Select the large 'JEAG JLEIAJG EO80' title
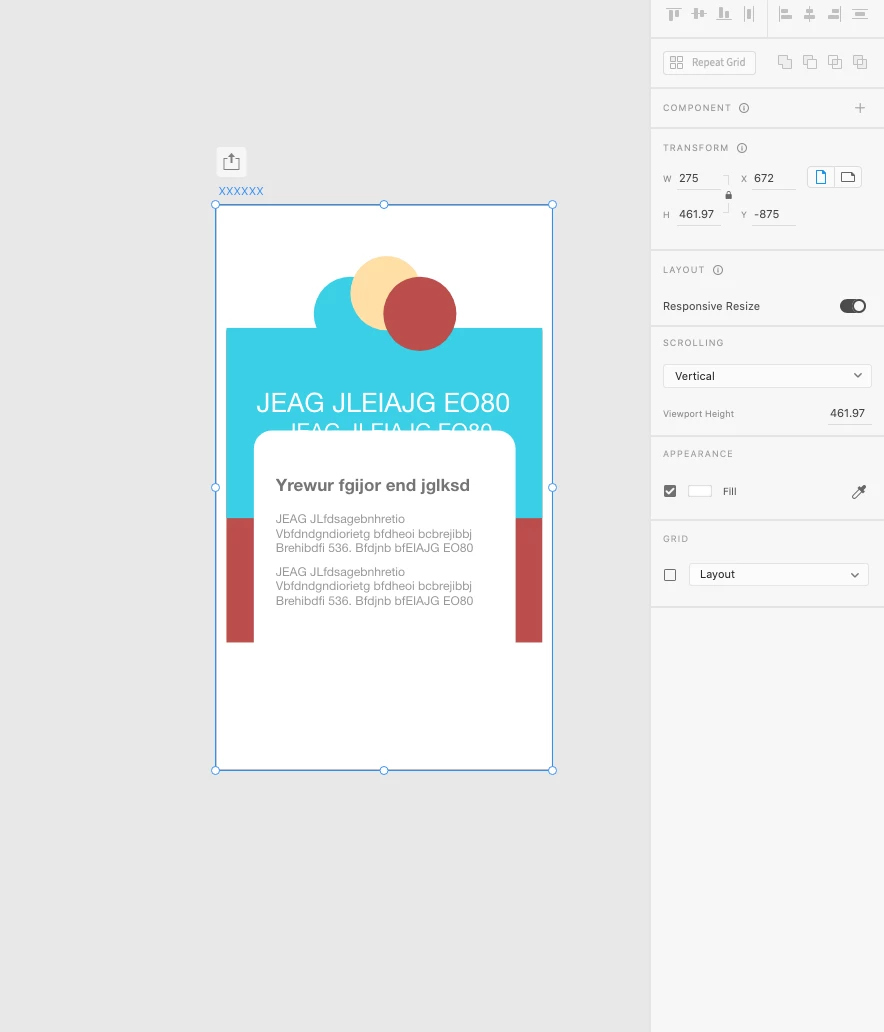 (x=383, y=403)
